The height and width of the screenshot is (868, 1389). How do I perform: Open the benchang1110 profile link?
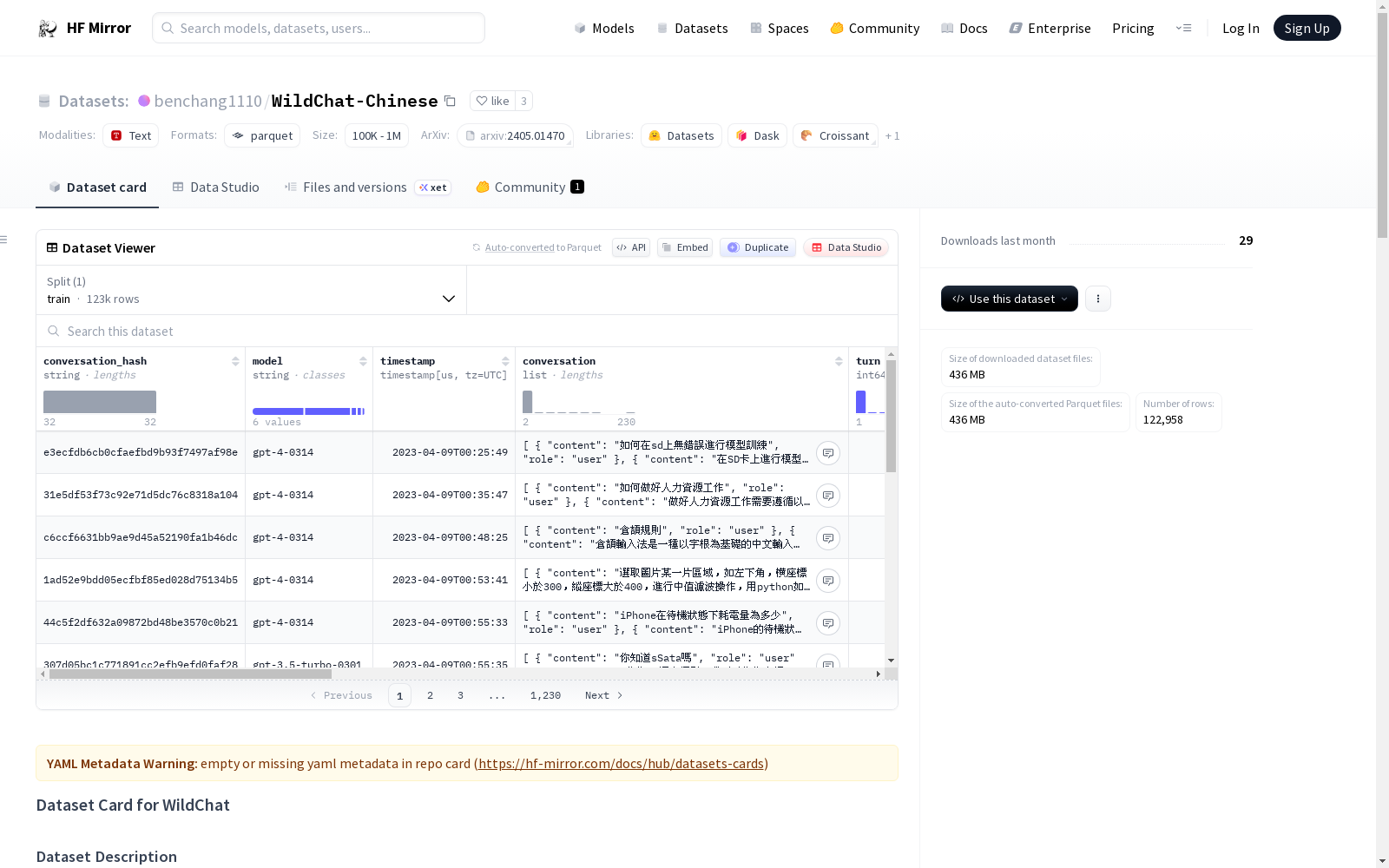point(208,102)
